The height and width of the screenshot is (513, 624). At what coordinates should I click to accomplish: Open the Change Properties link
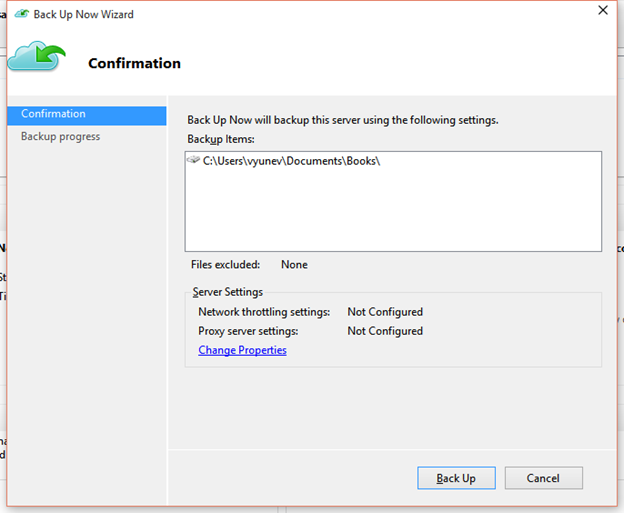coord(242,350)
